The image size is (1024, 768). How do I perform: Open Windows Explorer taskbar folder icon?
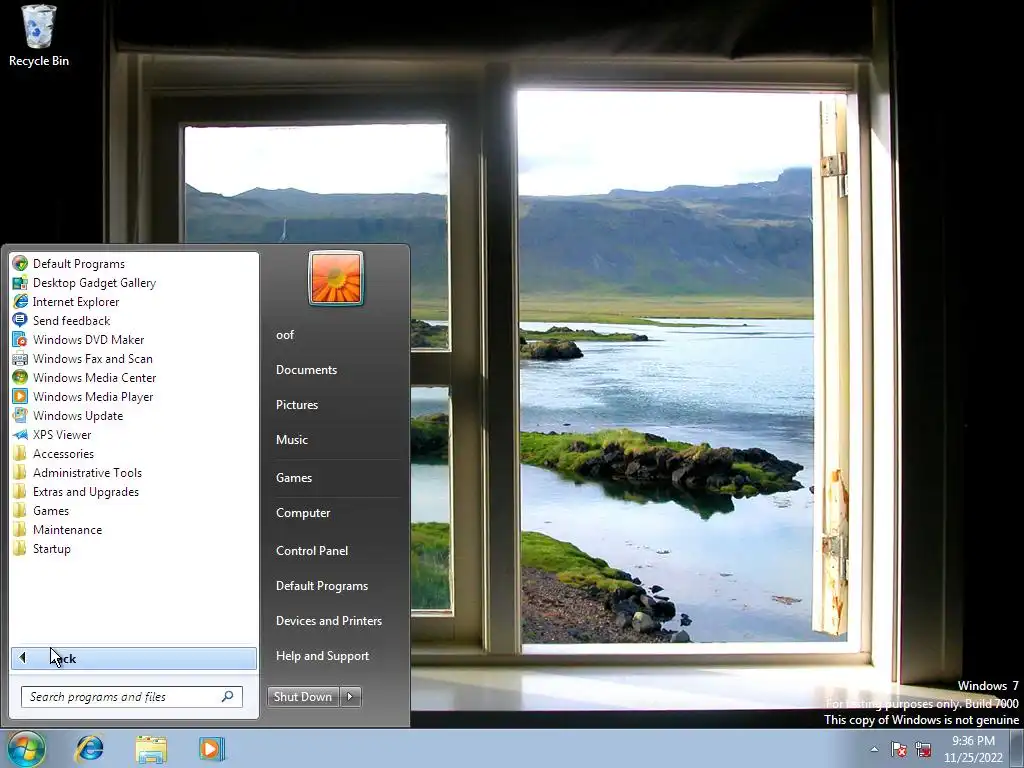[151, 749]
